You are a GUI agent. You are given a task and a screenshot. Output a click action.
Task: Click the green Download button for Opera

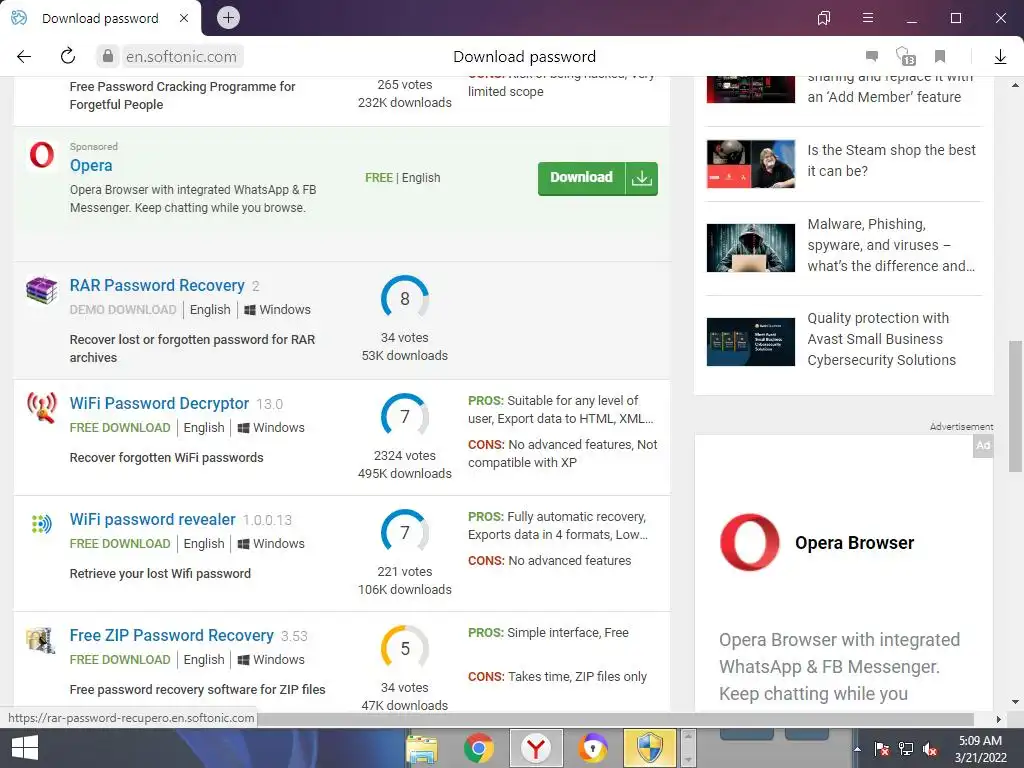598,178
